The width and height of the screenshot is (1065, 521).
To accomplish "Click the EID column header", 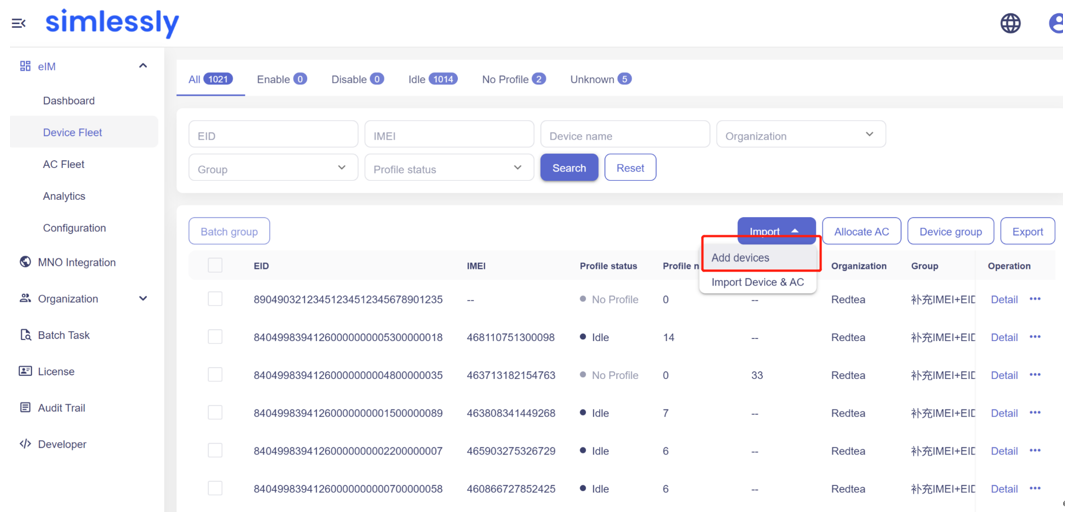I will tap(261, 266).
